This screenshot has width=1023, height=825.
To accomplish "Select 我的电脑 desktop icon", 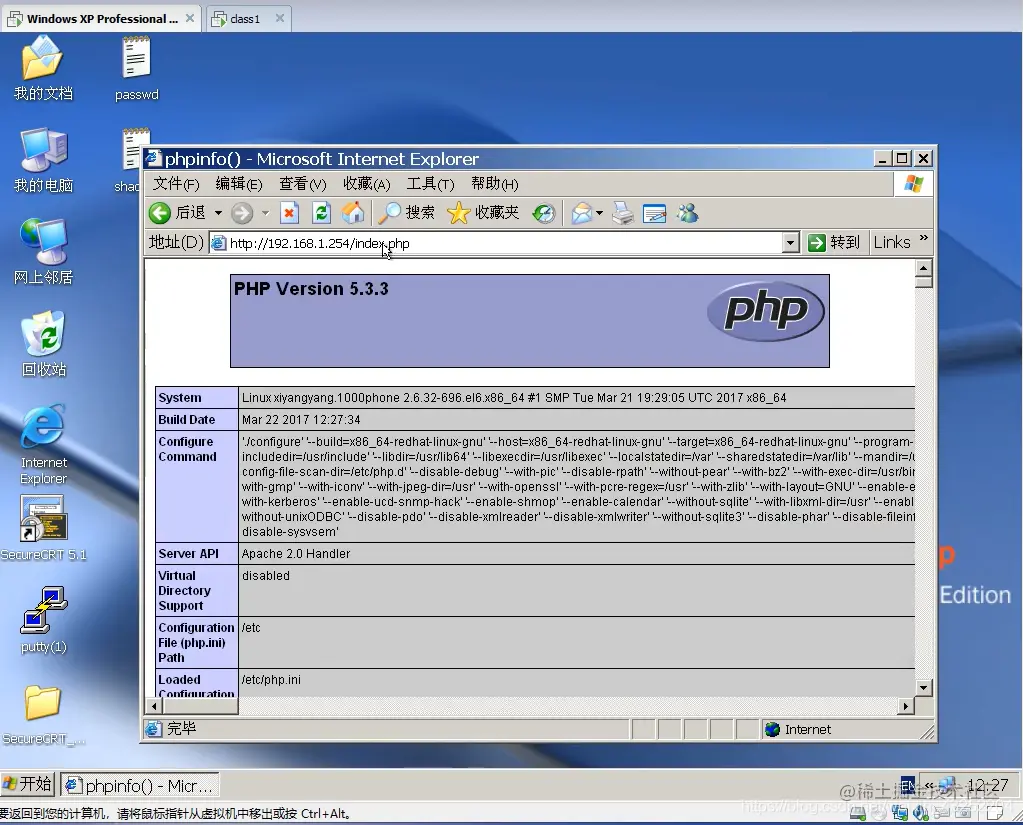I will click(43, 160).
